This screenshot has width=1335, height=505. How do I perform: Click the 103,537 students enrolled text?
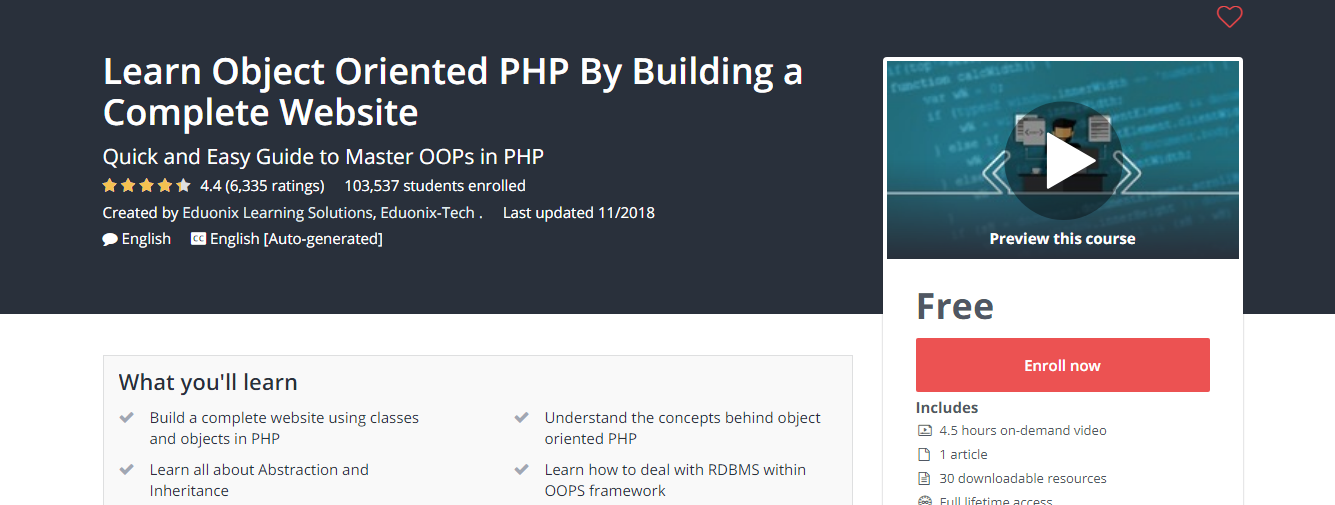(x=435, y=185)
